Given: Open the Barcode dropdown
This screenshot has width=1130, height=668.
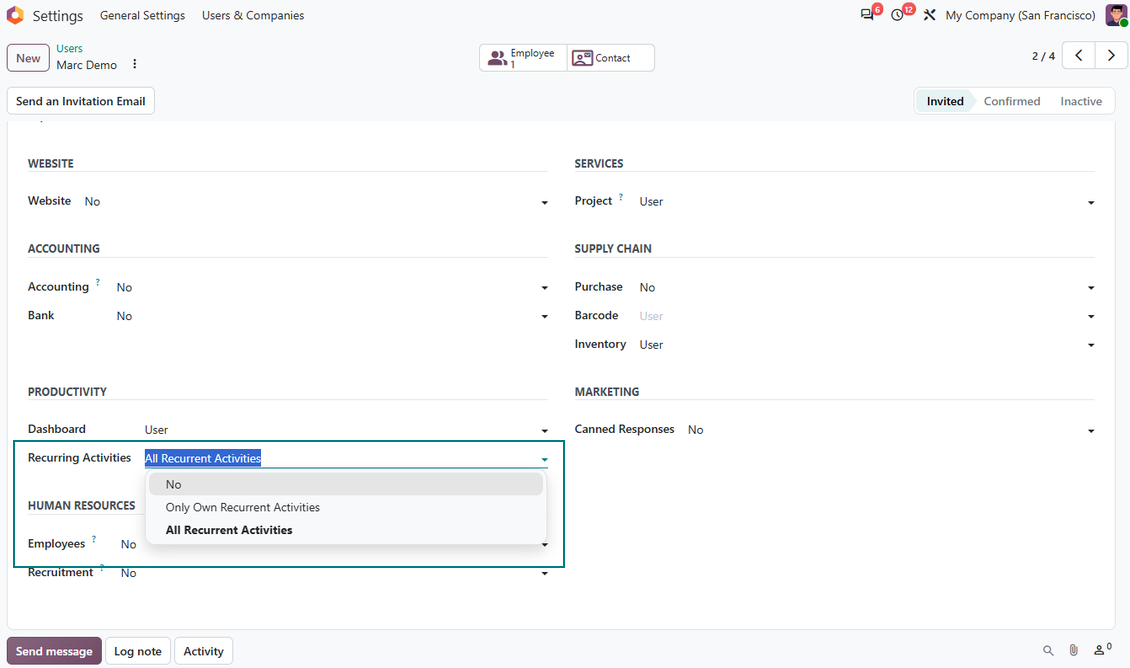Looking at the screenshot, I should click(867, 316).
